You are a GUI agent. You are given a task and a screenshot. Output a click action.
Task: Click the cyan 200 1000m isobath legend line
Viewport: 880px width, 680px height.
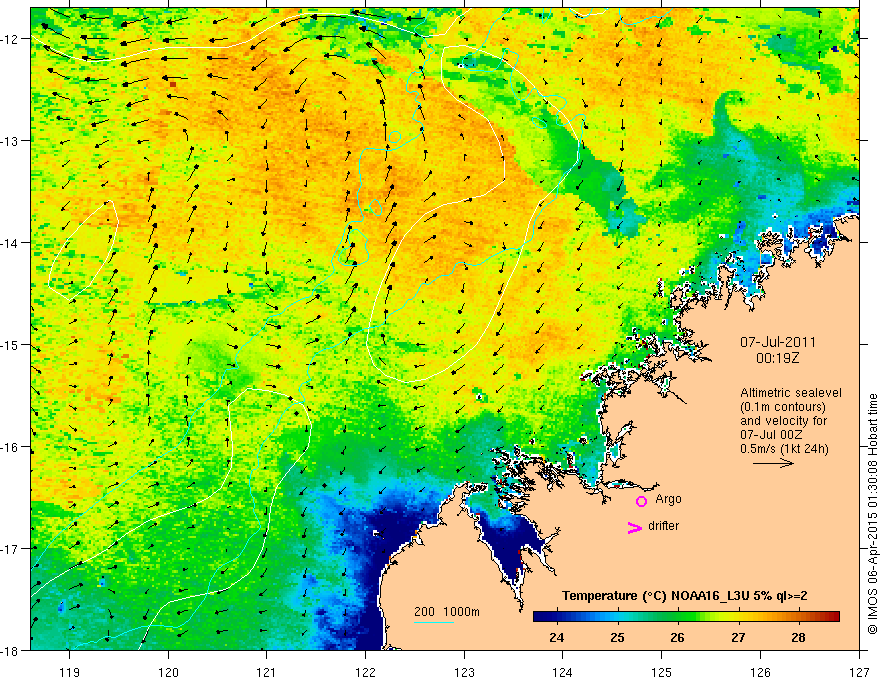click(433, 622)
